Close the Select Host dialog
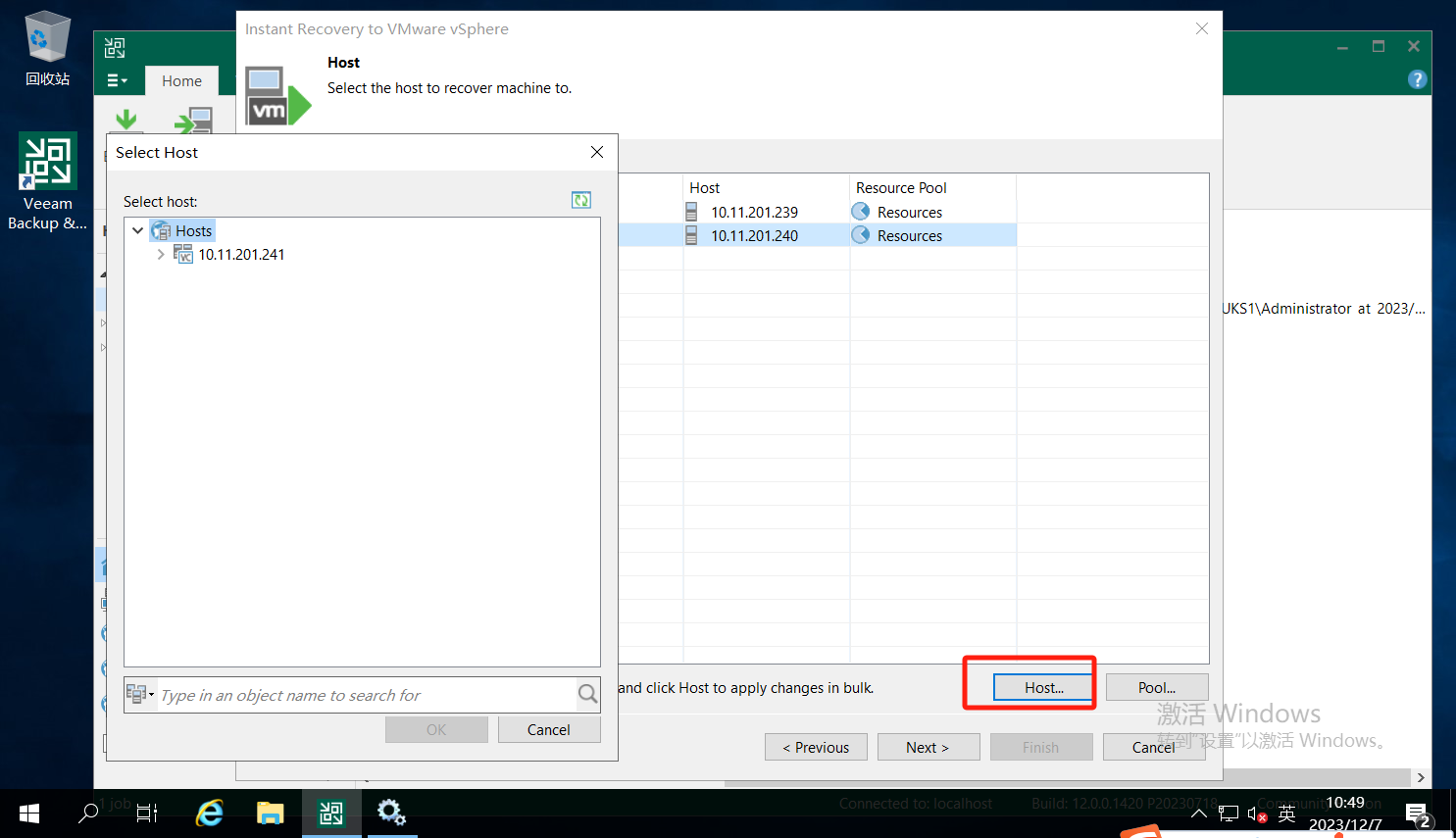 pos(597,152)
